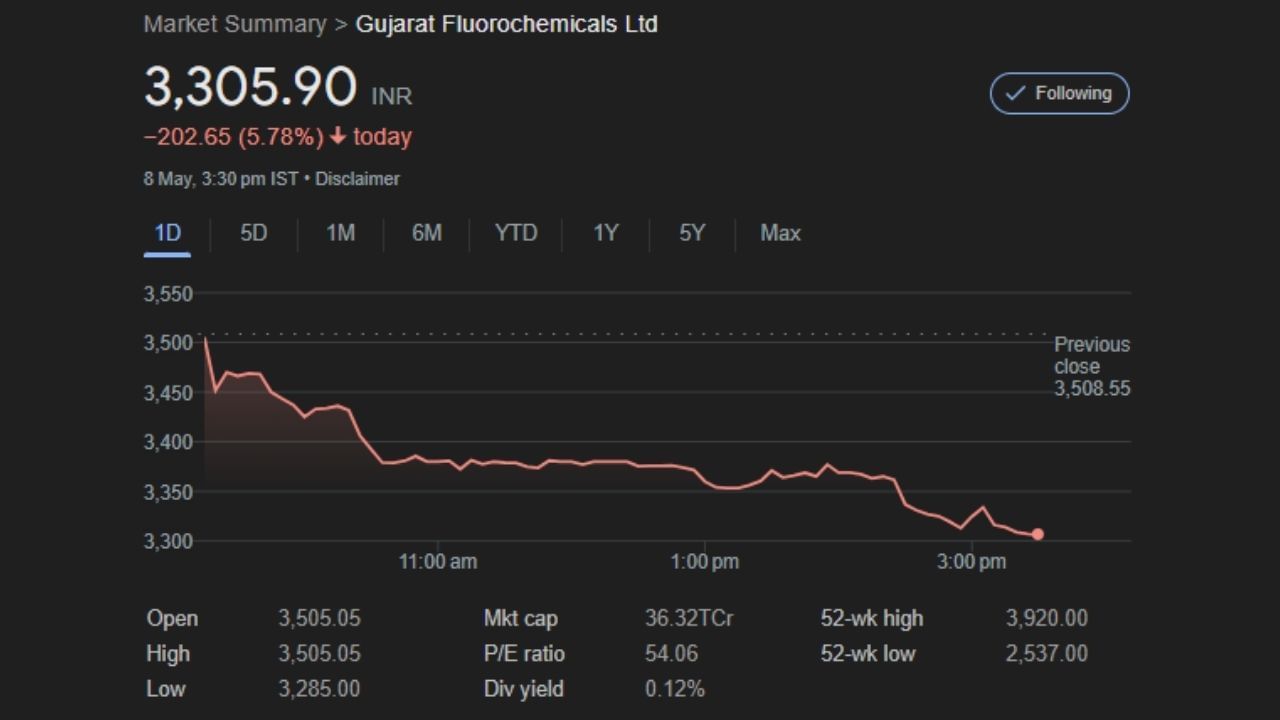Select the Max time range
The image size is (1280, 720).
(x=780, y=233)
